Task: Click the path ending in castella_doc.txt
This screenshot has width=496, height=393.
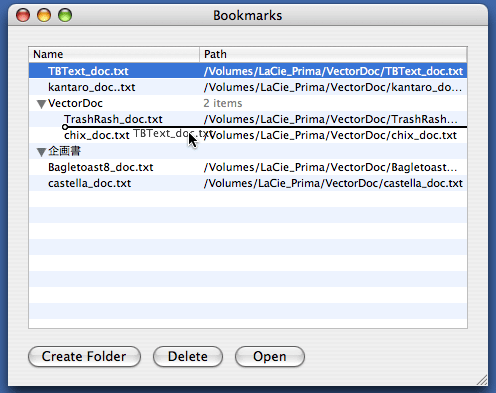Action: pos(333,183)
